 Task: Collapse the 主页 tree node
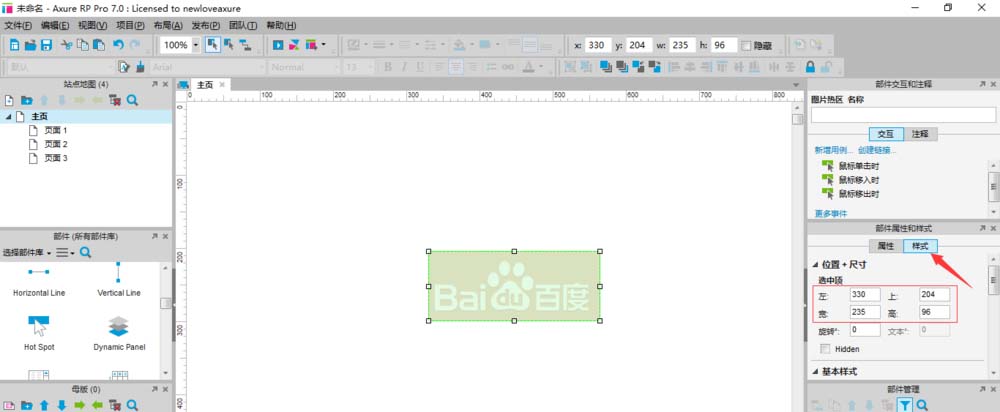8,117
